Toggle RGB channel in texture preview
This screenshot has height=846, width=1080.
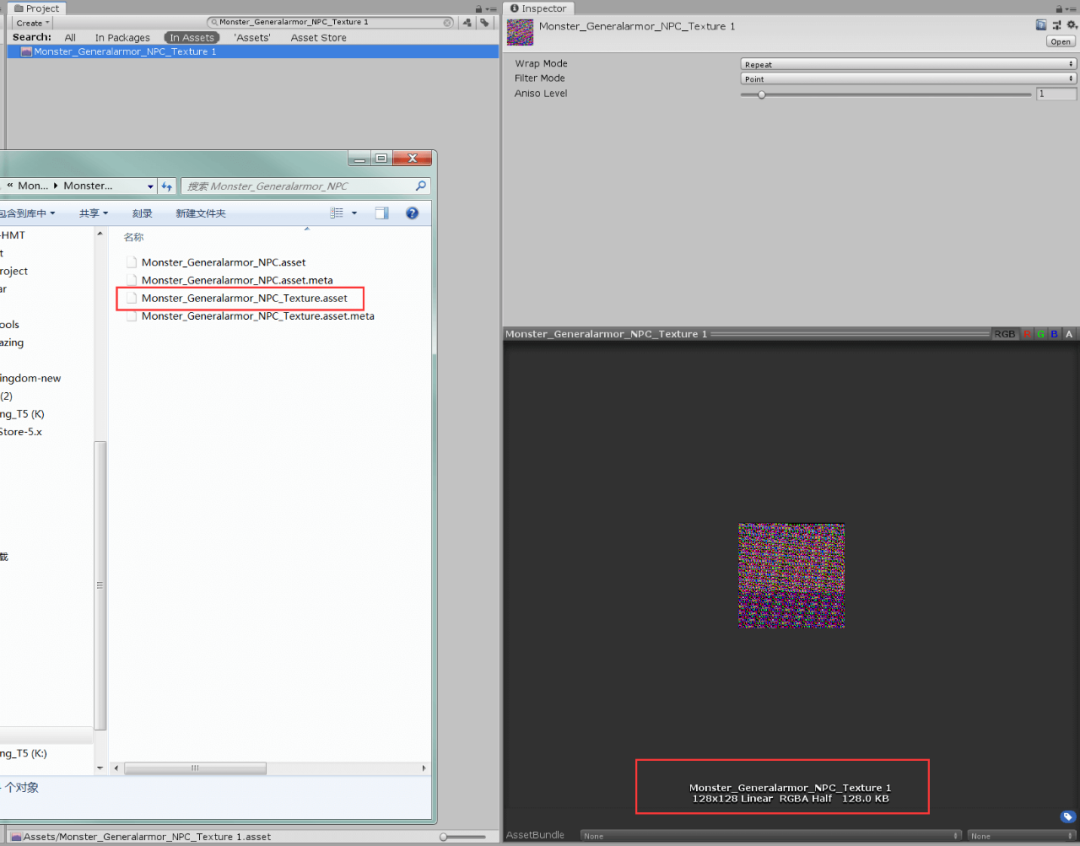pyautogui.click(x=1004, y=334)
